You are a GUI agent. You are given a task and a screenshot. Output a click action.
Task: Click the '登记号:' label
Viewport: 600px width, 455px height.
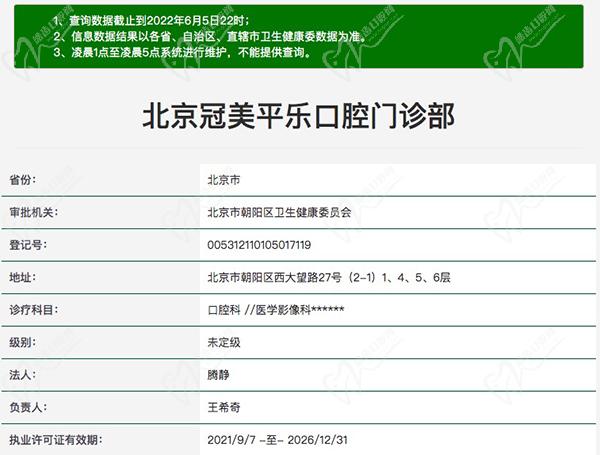28,245
